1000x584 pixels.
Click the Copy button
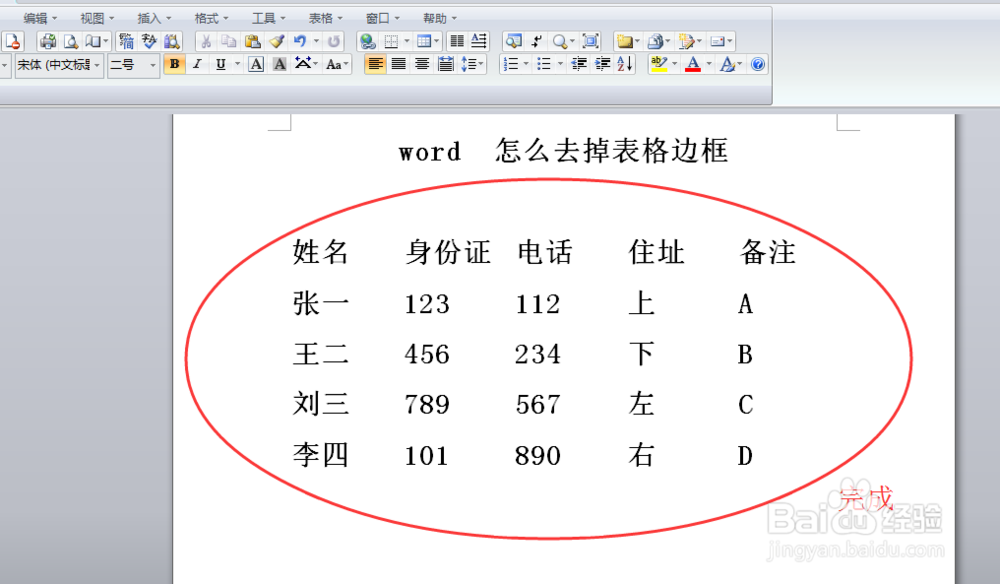[230, 41]
